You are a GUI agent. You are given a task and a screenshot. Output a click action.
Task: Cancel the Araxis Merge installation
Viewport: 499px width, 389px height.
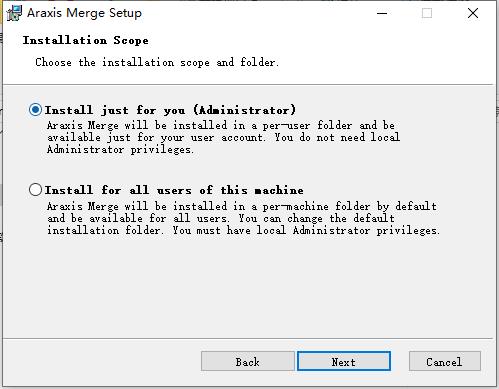coord(445,361)
